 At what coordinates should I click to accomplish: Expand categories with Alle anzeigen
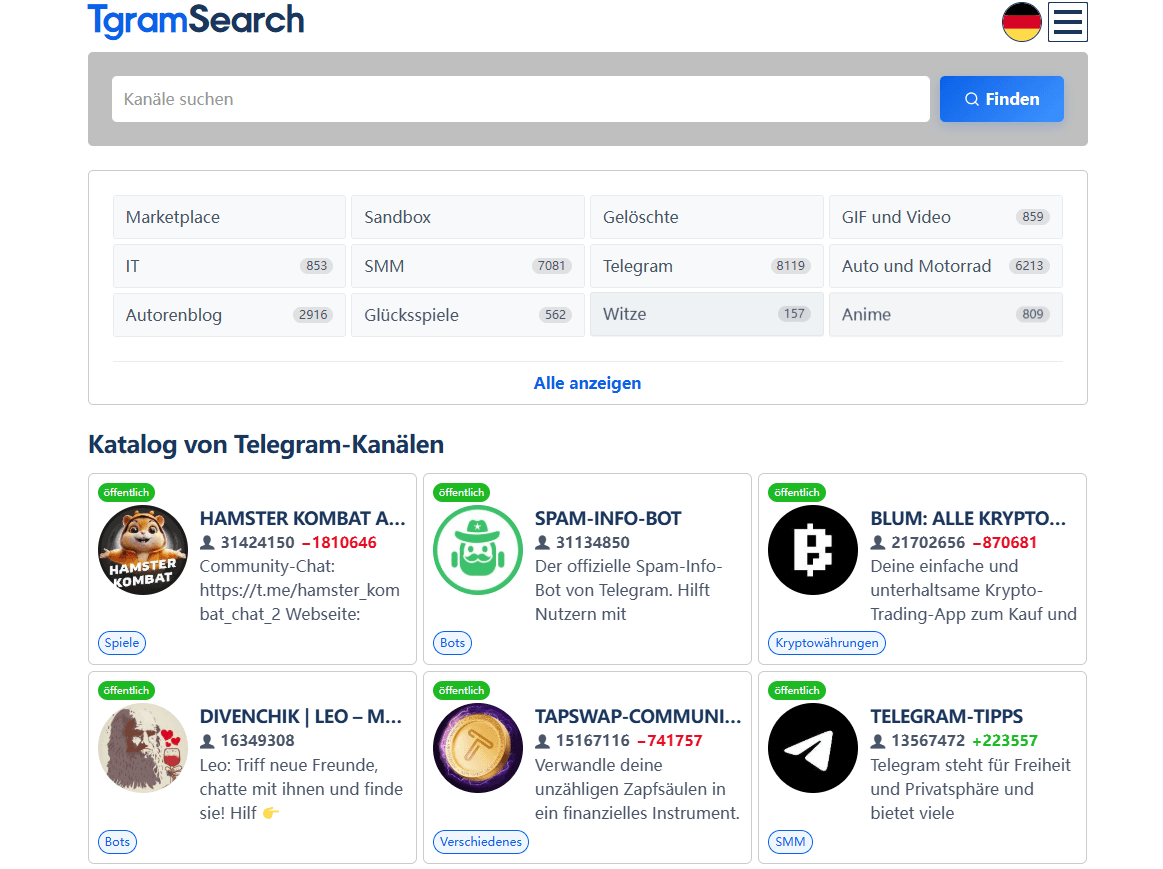click(x=587, y=383)
